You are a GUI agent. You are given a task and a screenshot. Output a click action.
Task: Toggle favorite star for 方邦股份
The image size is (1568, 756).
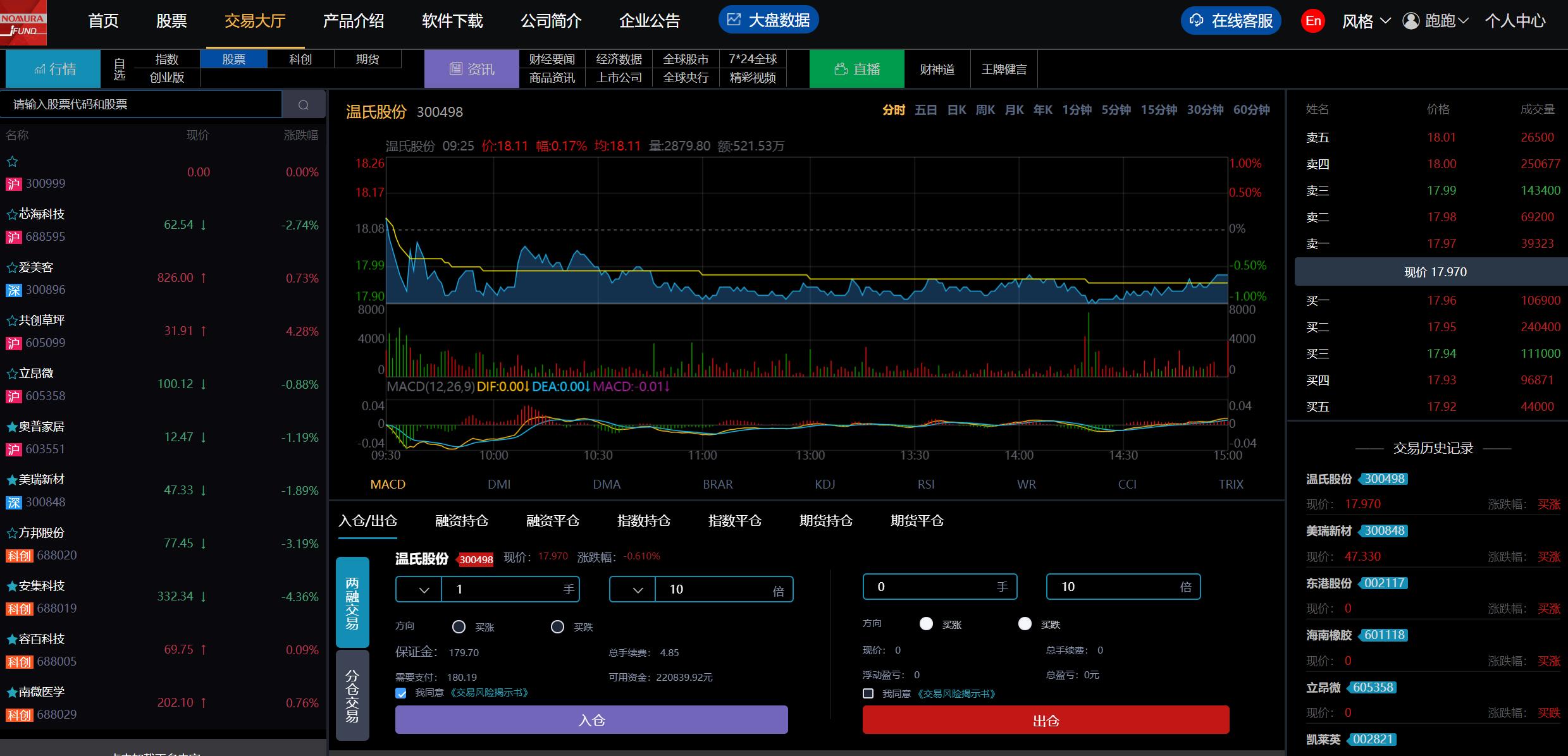(11, 533)
